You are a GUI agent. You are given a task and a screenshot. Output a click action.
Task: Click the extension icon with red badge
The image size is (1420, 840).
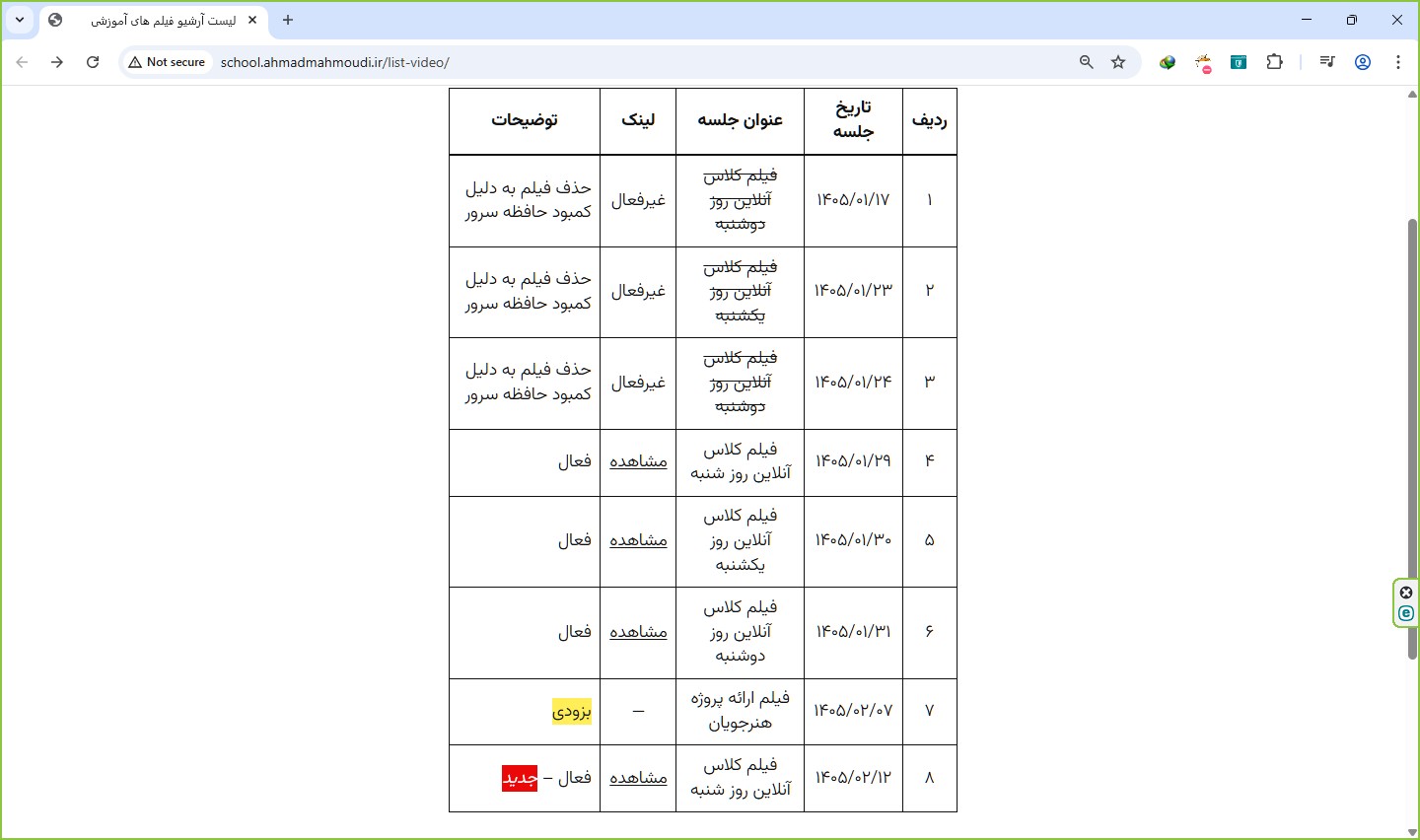[x=1203, y=63]
